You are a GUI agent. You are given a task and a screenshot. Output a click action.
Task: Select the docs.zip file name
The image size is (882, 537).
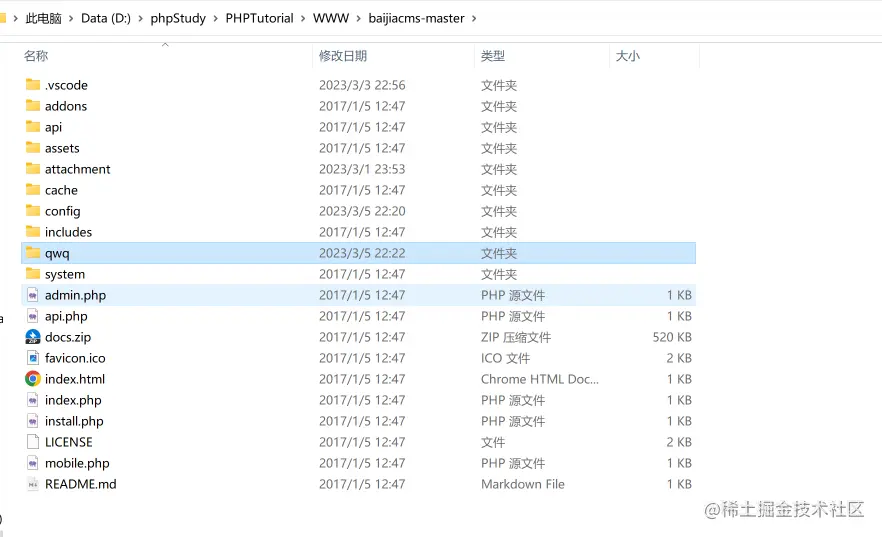click(68, 337)
